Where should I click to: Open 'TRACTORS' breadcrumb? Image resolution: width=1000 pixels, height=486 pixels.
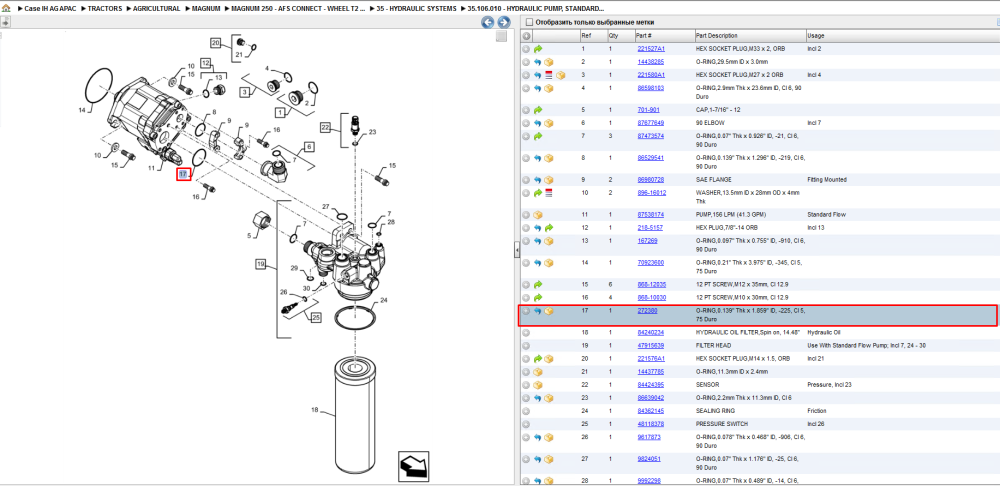point(105,9)
